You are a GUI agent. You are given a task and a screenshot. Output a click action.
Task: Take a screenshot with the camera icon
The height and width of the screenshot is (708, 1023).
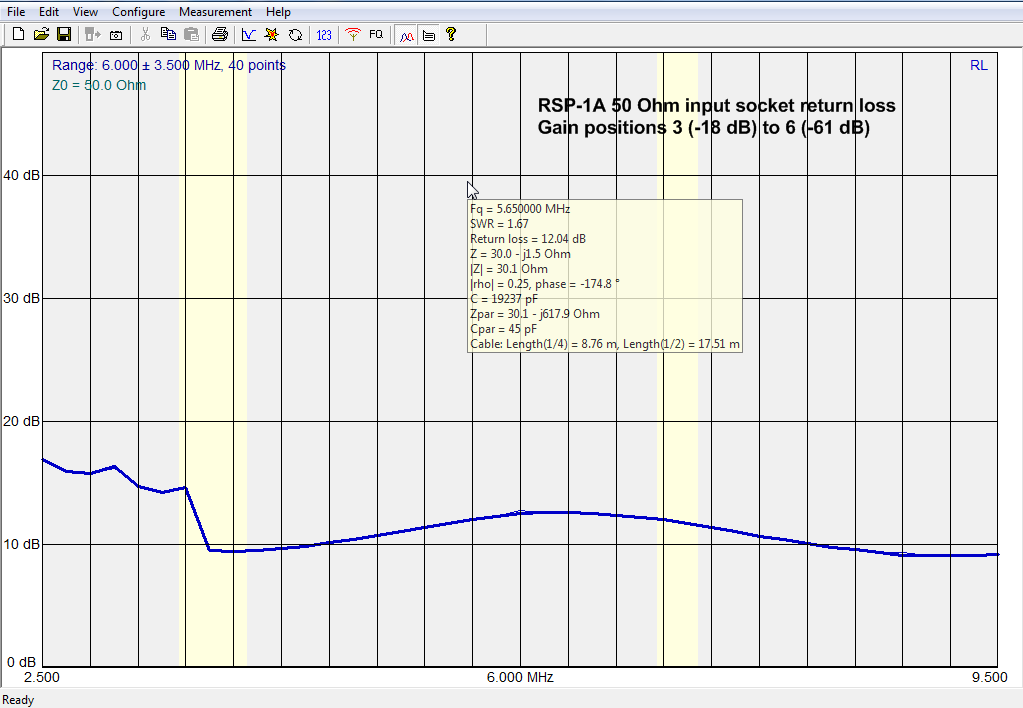click(116, 35)
